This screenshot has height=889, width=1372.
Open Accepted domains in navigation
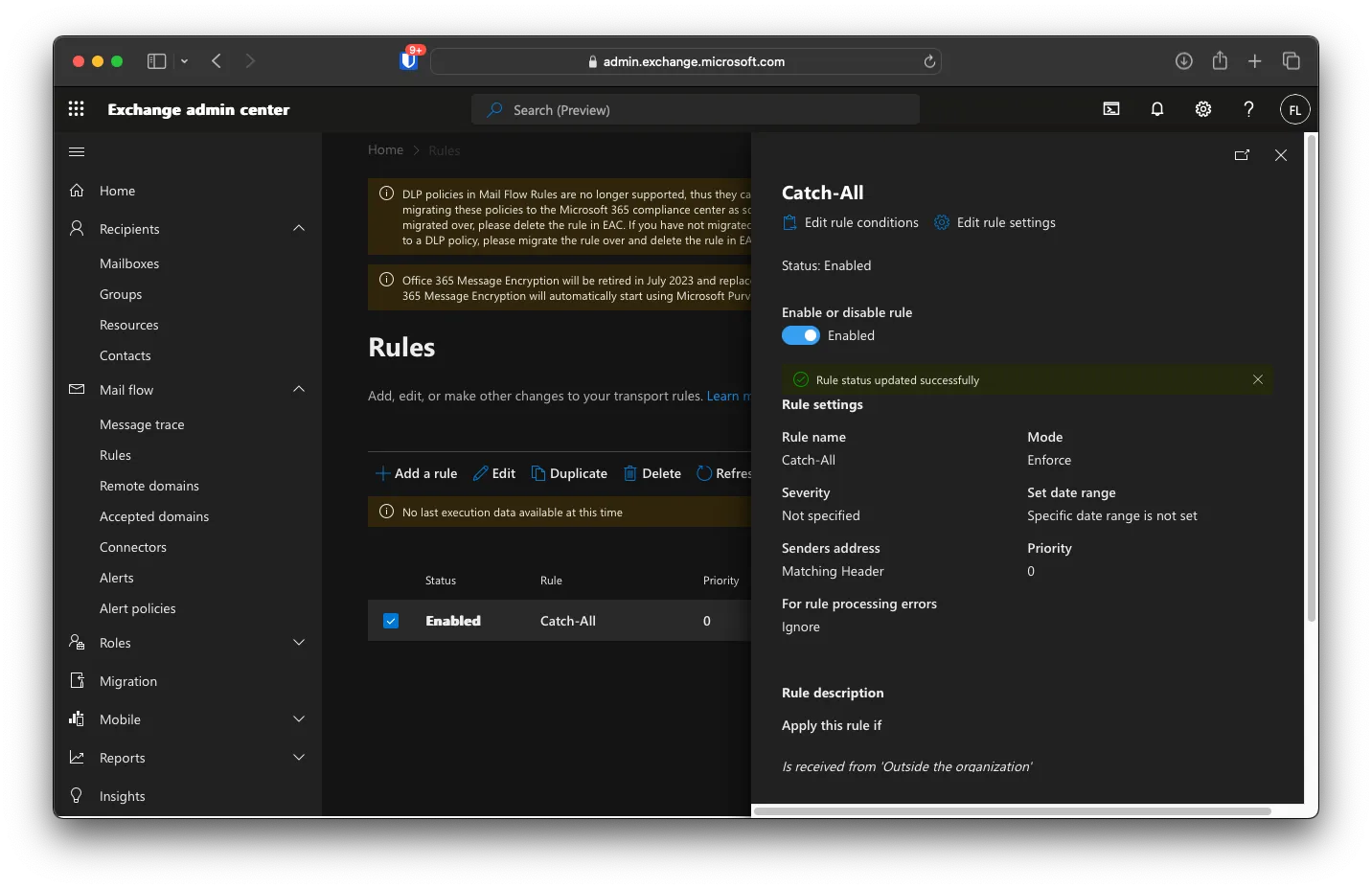click(154, 516)
